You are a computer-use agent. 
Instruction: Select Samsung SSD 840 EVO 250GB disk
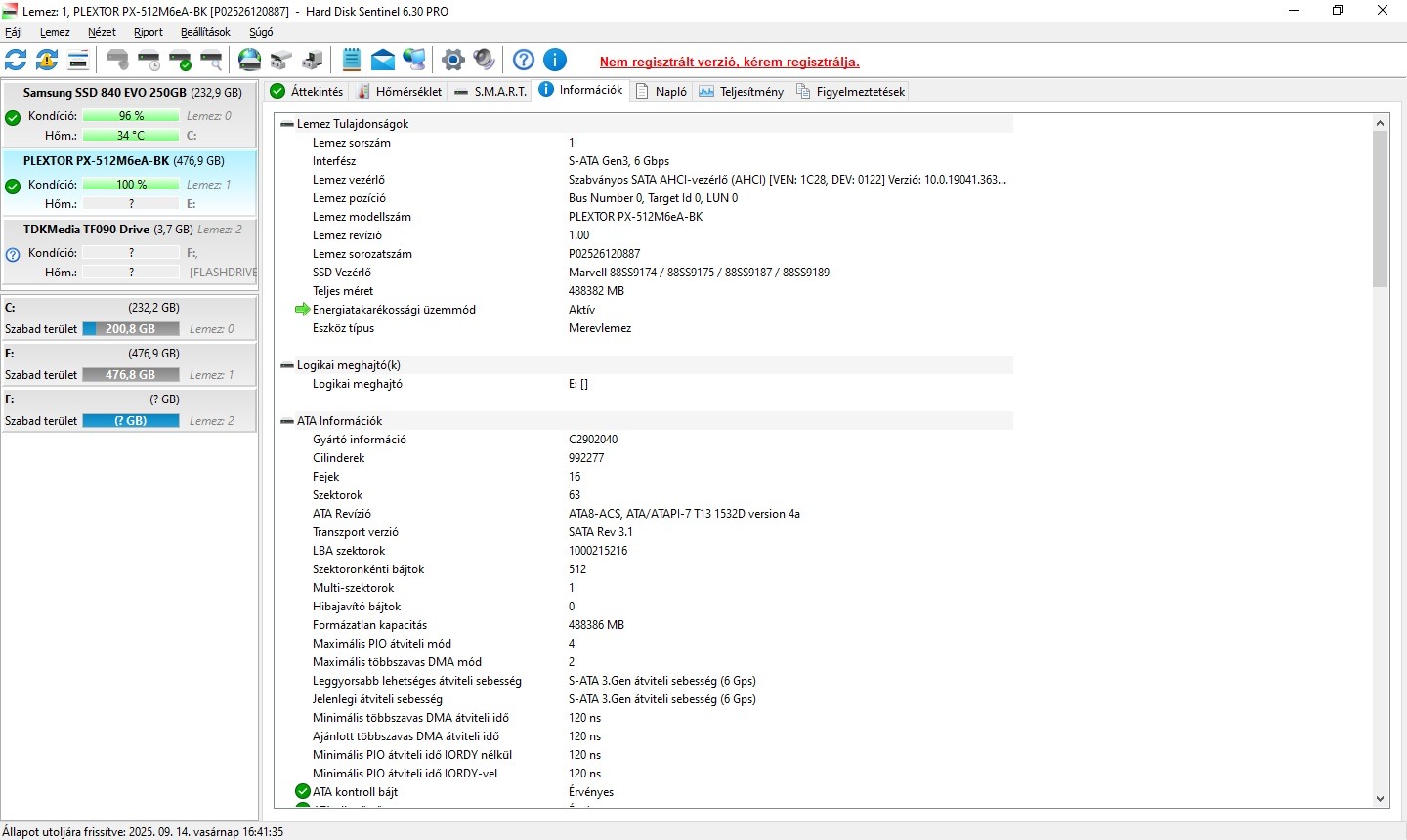pos(130,114)
